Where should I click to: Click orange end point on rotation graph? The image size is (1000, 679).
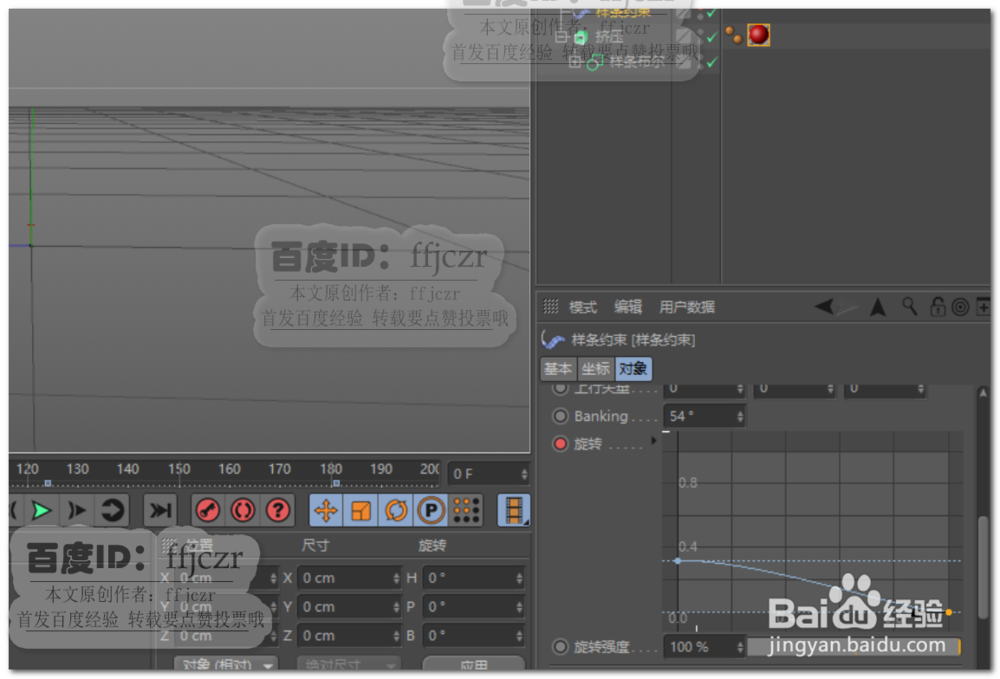click(949, 612)
